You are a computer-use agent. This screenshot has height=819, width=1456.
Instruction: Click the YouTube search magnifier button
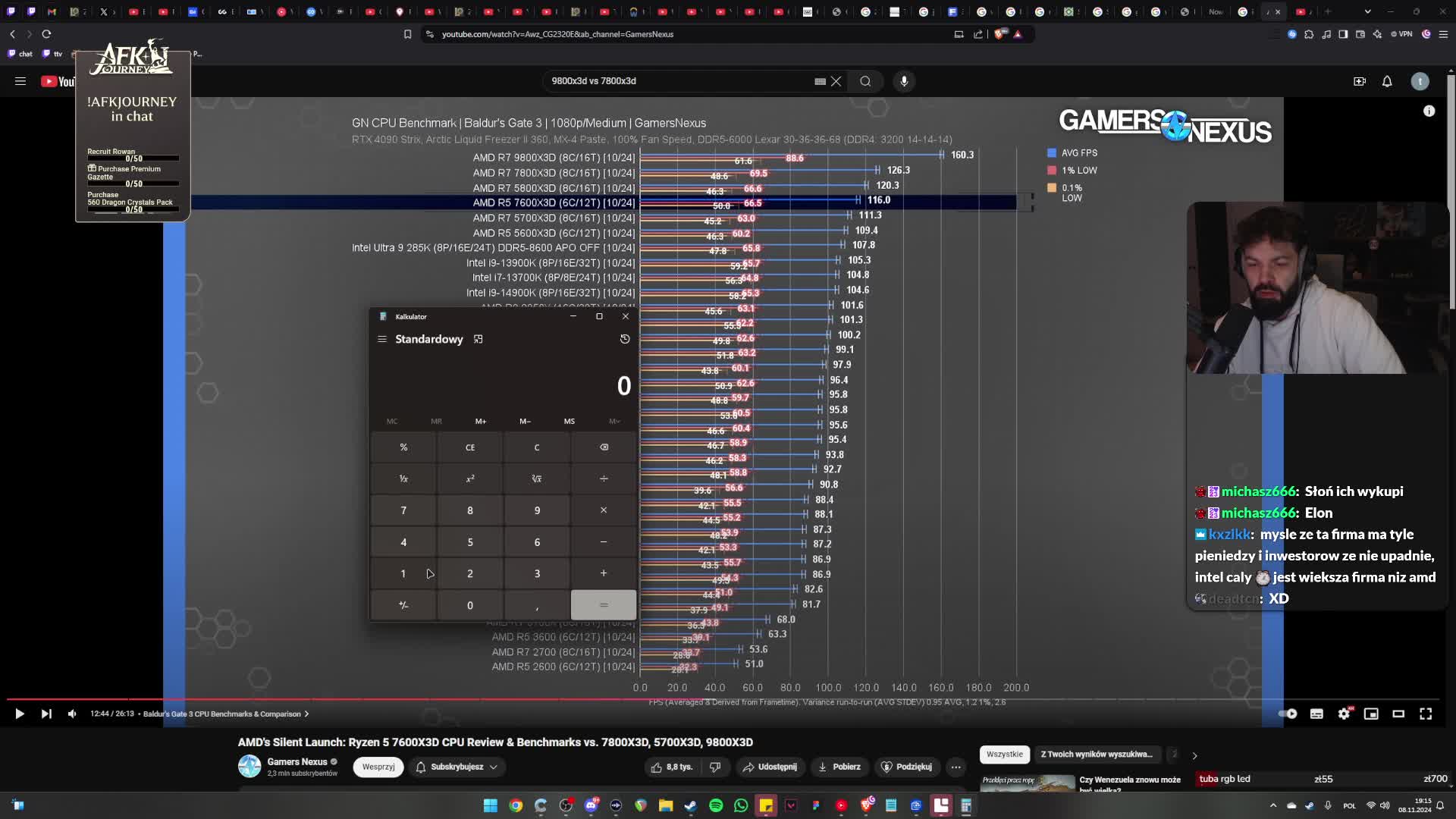865,81
